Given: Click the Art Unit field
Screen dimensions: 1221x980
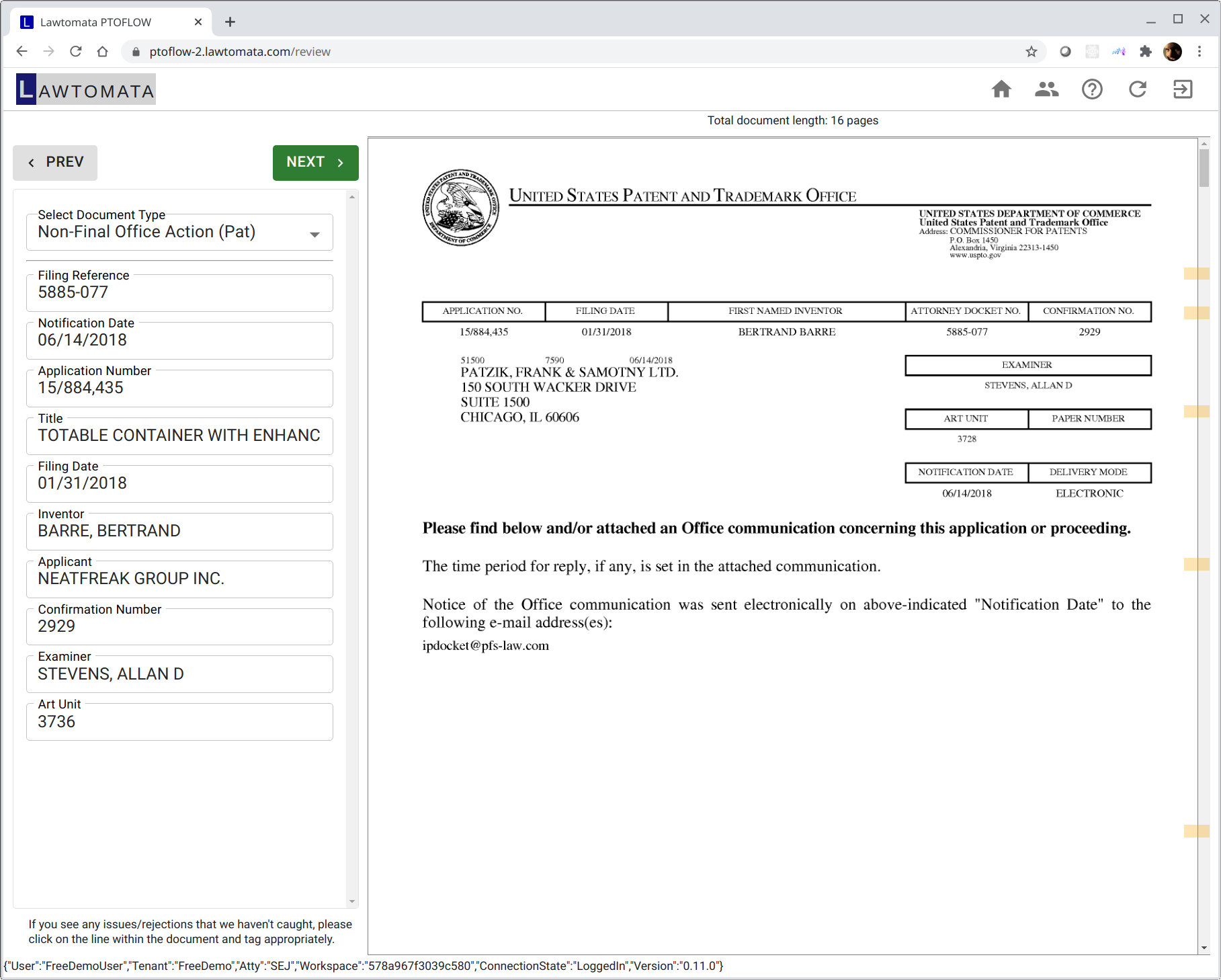Looking at the screenshot, I should [179, 722].
